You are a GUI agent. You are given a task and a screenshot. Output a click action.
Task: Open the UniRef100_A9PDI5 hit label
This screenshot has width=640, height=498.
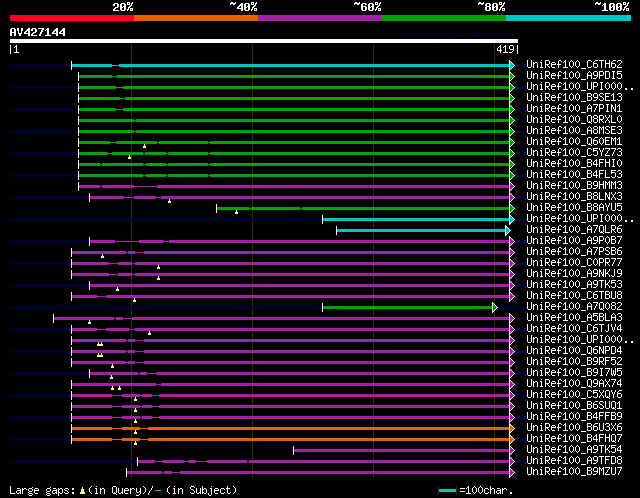(x=574, y=75)
